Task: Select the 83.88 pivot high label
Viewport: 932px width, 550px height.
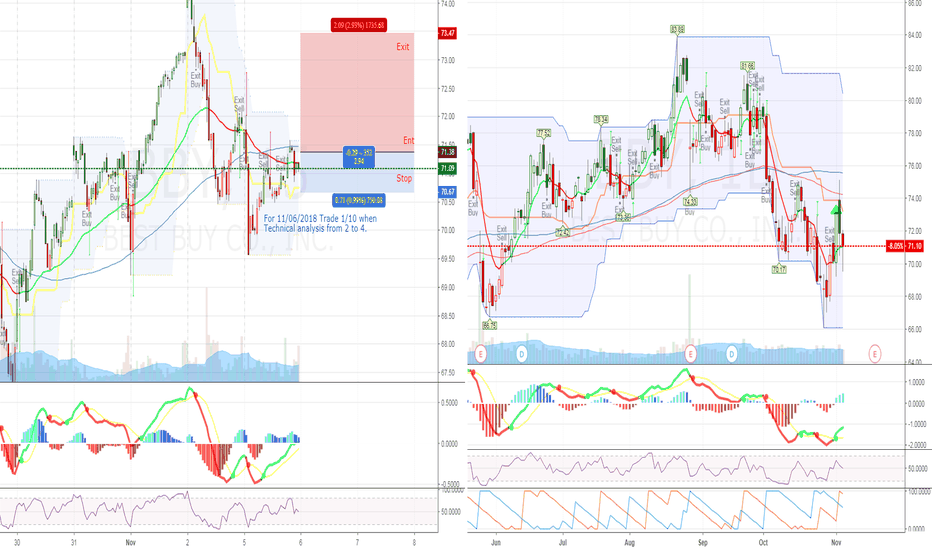Action: [677, 29]
